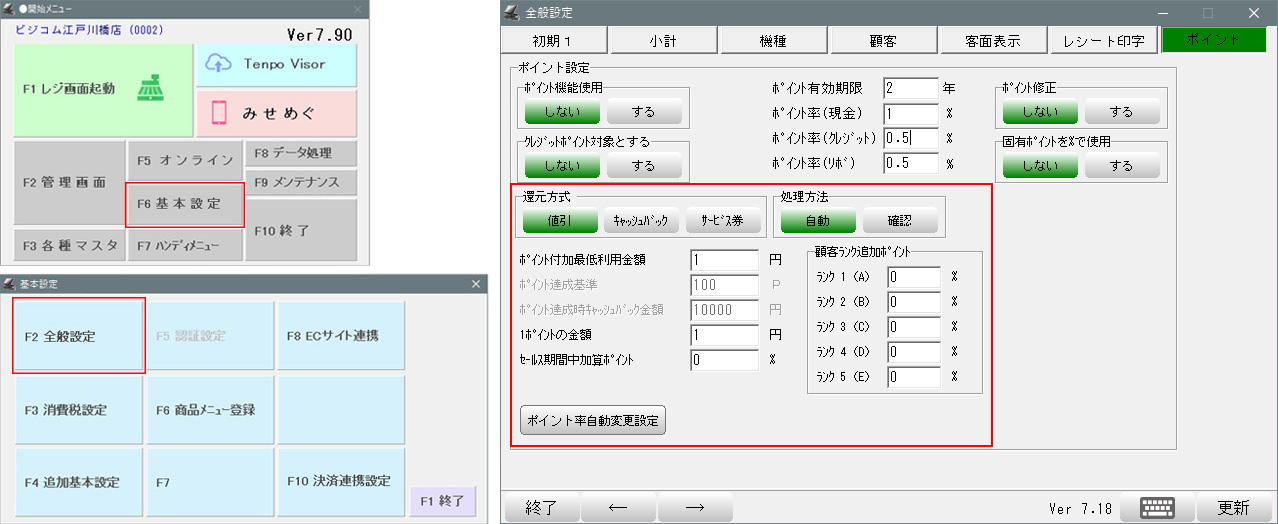Open F2 管理画面 from start menu
The image size is (1278, 524).
(x=67, y=183)
